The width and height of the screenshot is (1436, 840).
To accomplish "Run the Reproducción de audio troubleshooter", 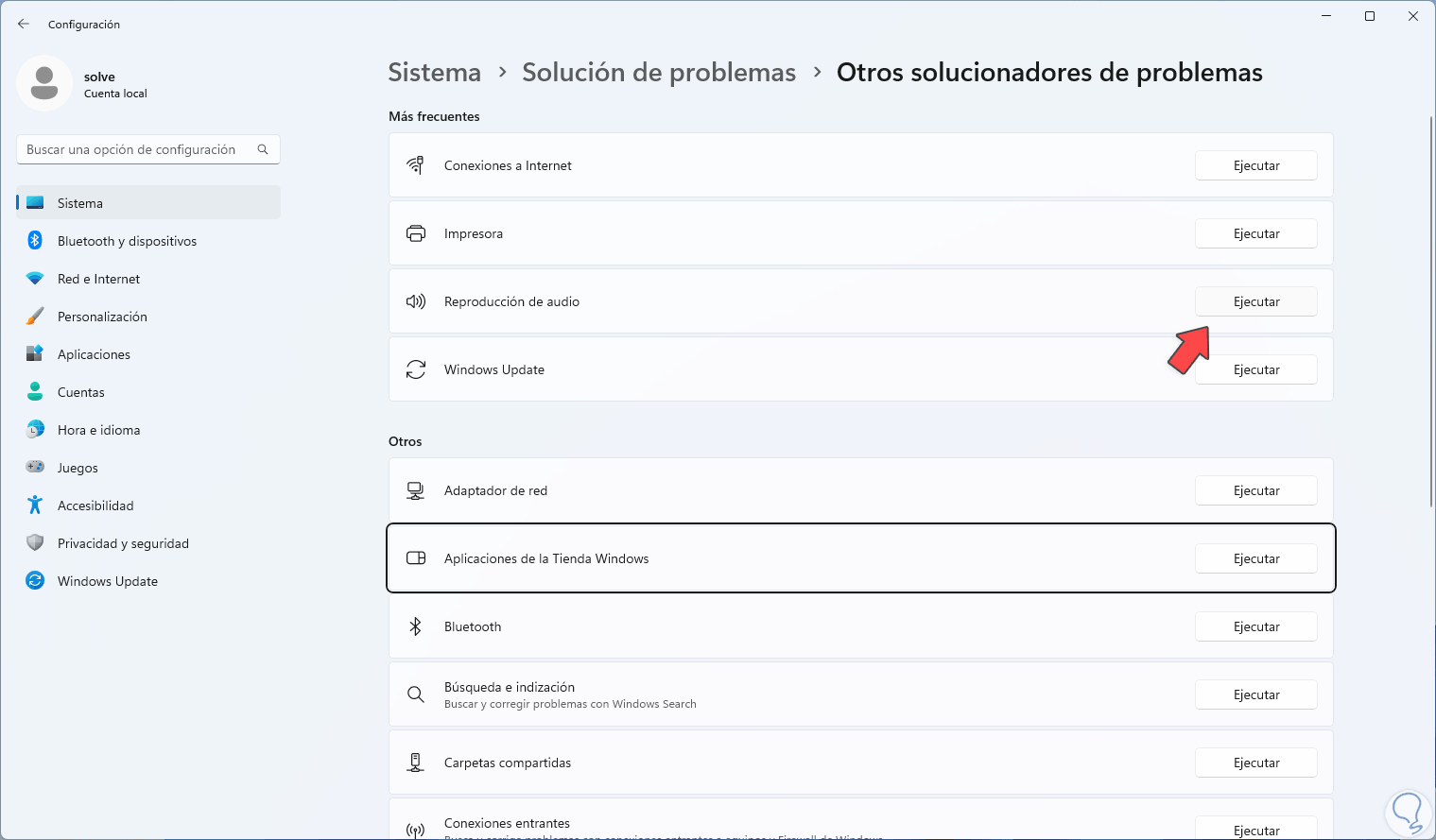I will pos(1255,301).
